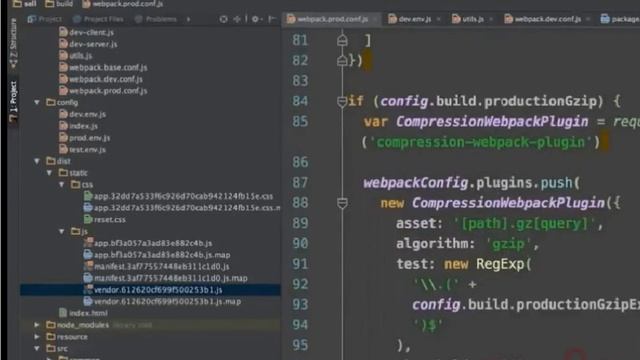Open utils.js in the build folder tree
Viewport: 640px width, 360px height.
pos(80,56)
